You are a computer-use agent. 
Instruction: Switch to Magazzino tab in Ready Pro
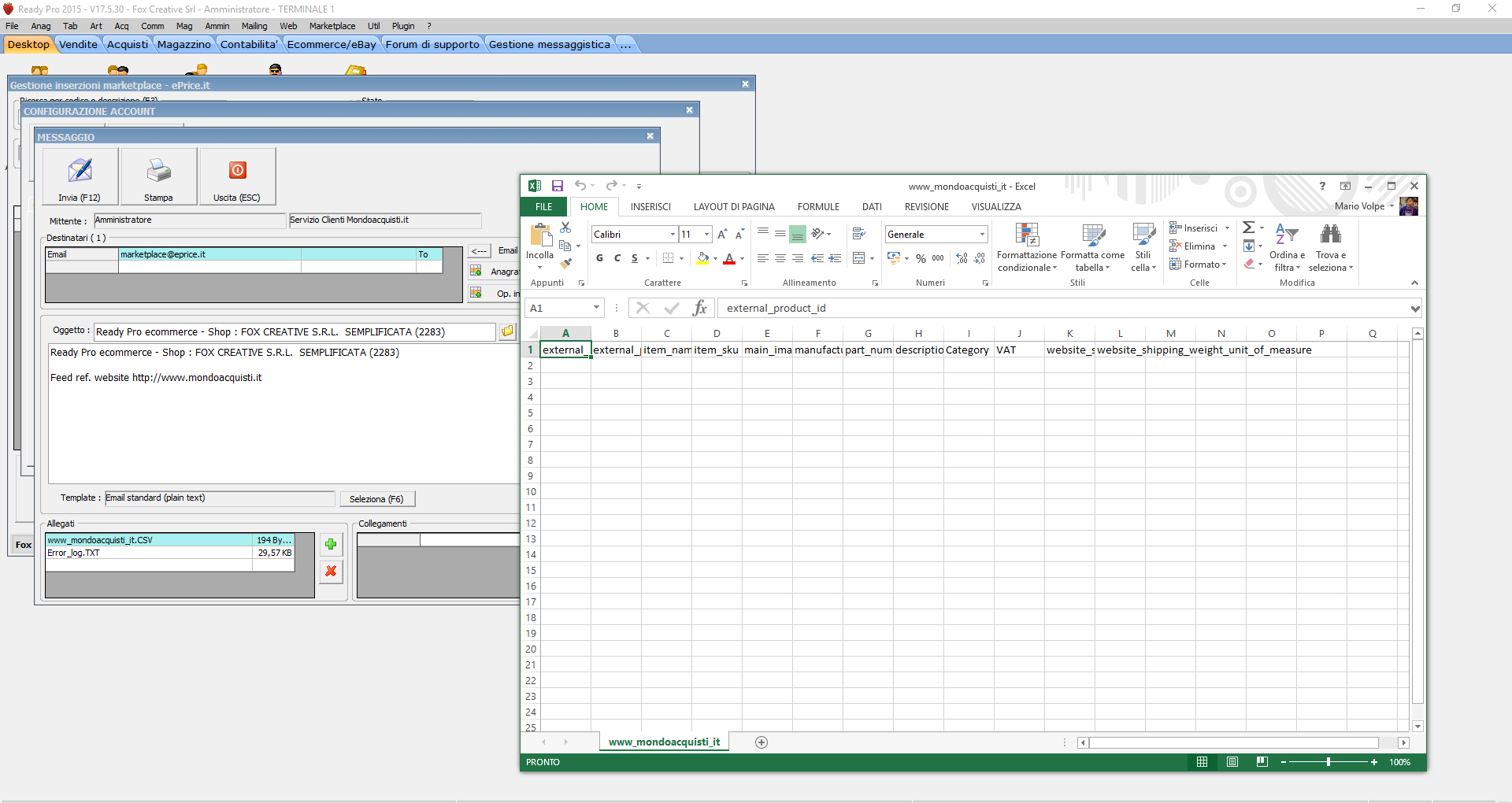183,44
